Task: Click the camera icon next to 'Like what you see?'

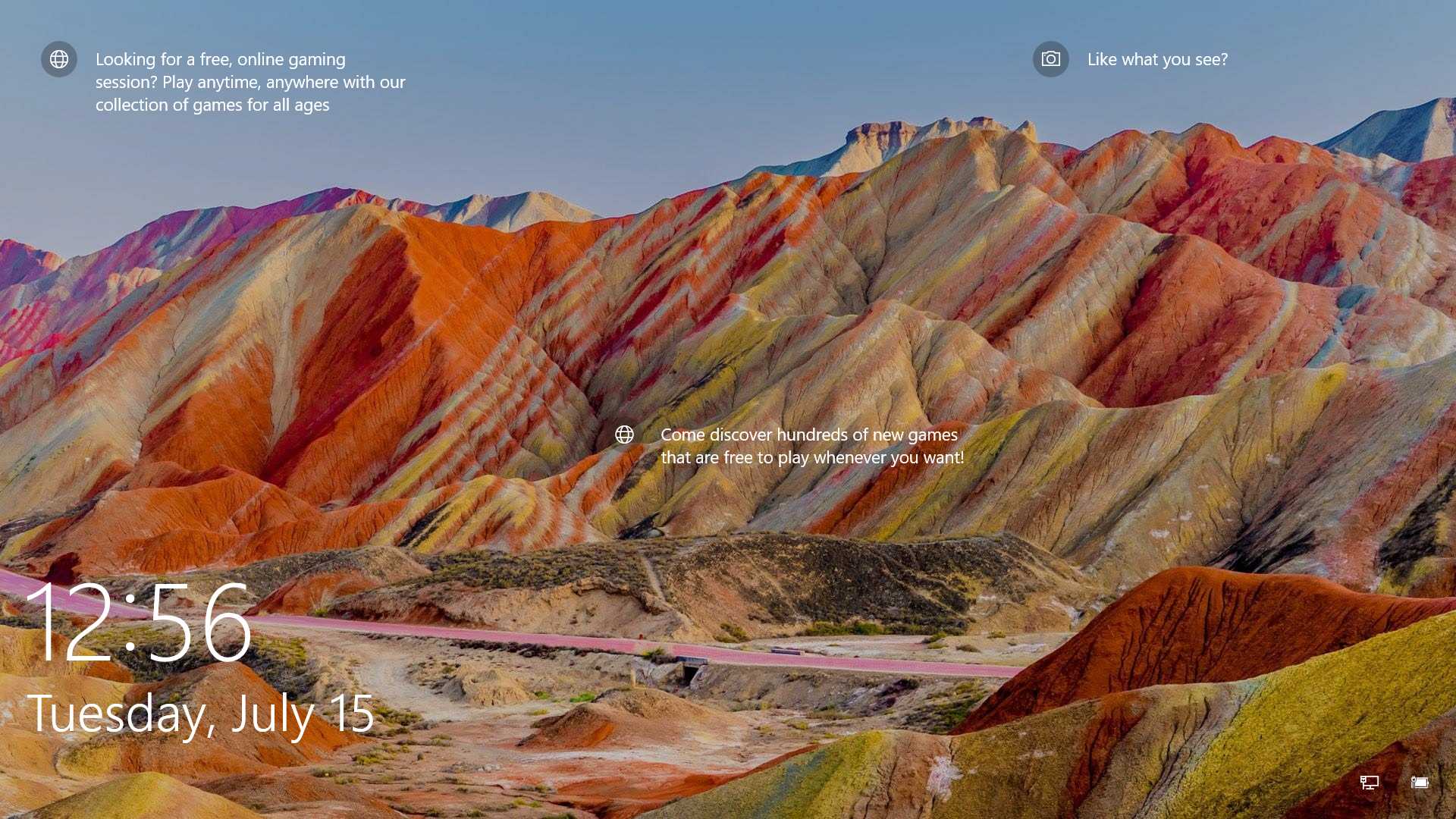Action: (x=1051, y=59)
